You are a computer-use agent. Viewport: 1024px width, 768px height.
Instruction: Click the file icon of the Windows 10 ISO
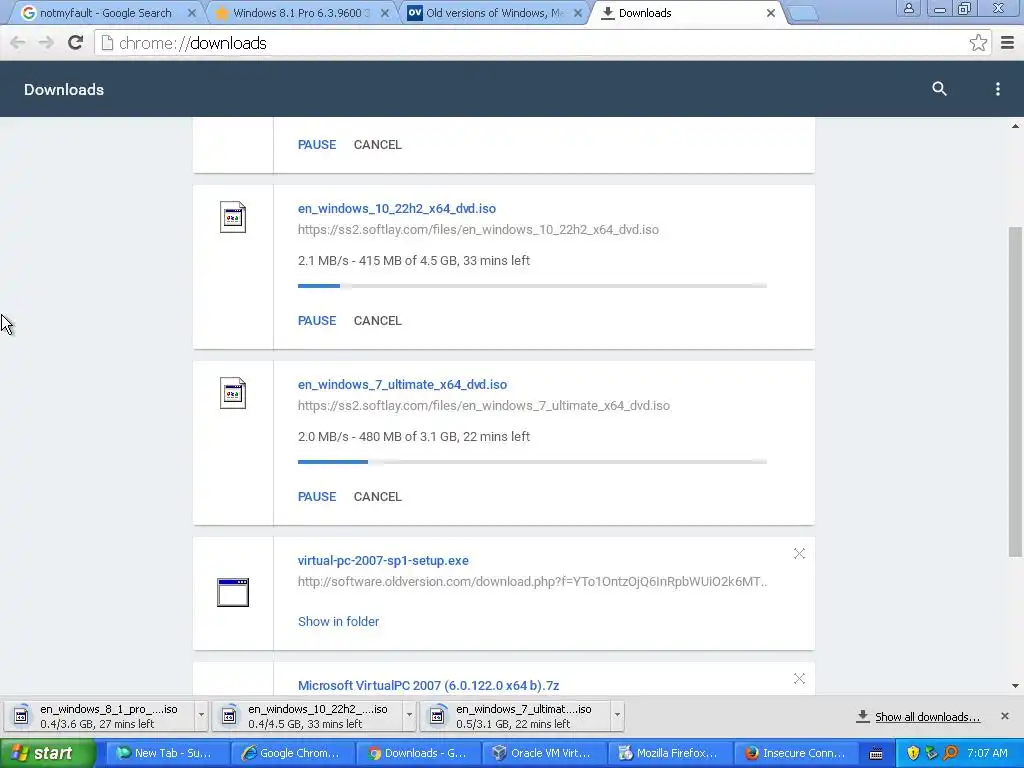[x=233, y=217]
